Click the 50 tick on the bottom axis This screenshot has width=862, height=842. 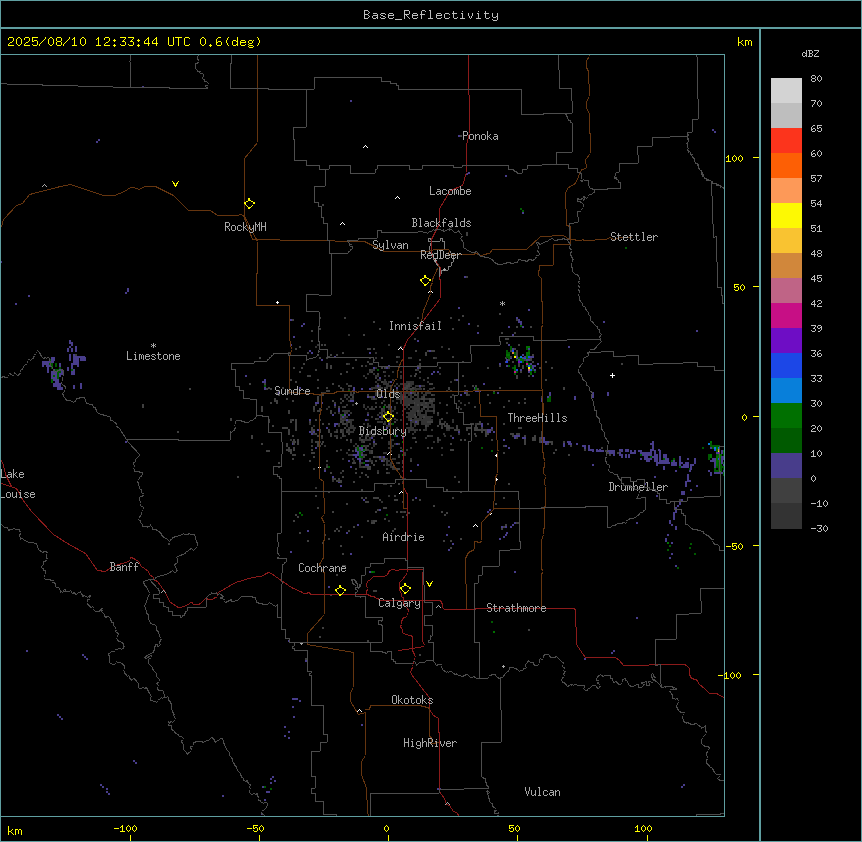[514, 828]
